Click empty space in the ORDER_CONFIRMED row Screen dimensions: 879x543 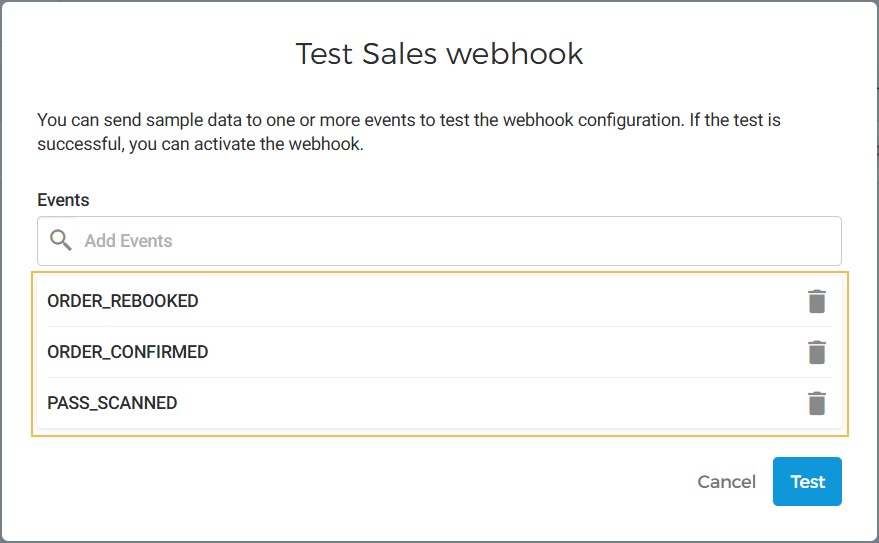(500, 352)
